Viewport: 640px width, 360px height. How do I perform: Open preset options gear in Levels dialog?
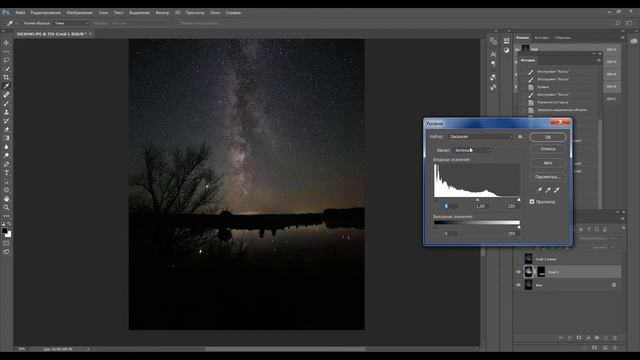click(x=520, y=137)
